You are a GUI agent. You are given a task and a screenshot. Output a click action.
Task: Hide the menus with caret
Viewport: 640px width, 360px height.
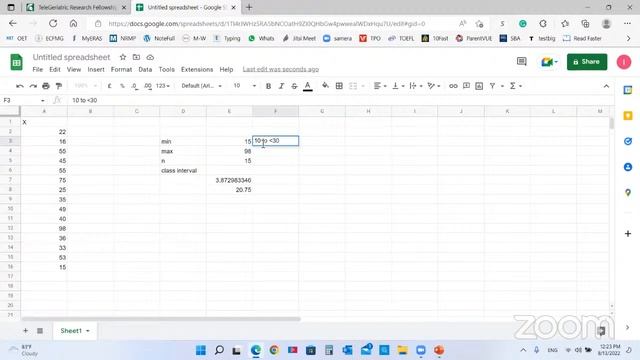coord(606,86)
